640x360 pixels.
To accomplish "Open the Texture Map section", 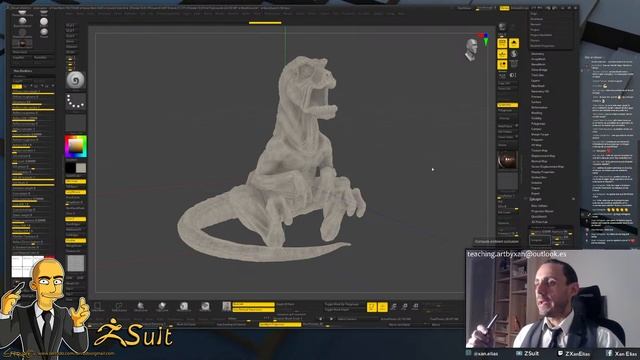I will point(540,151).
